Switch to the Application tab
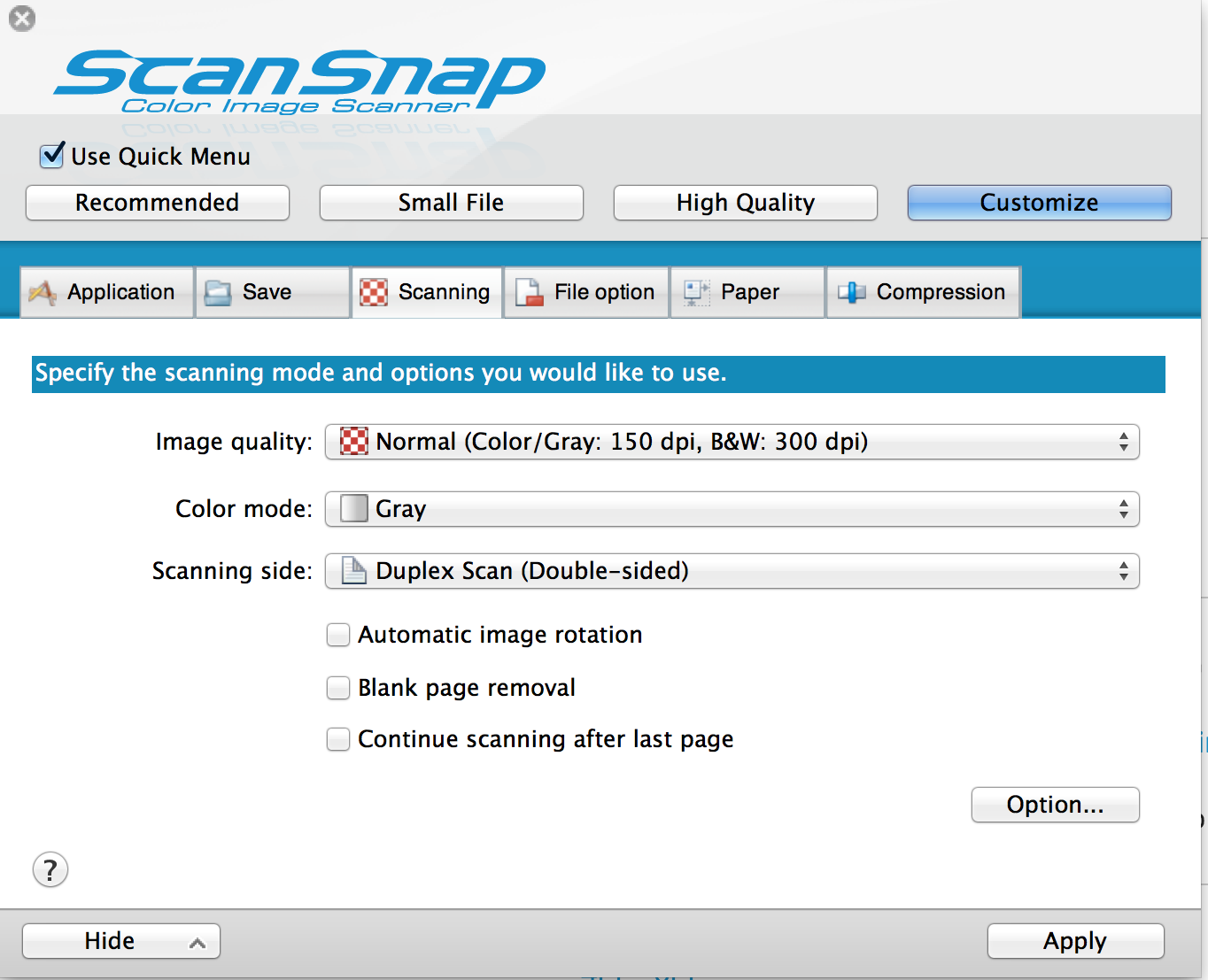1208x980 pixels. (x=106, y=292)
